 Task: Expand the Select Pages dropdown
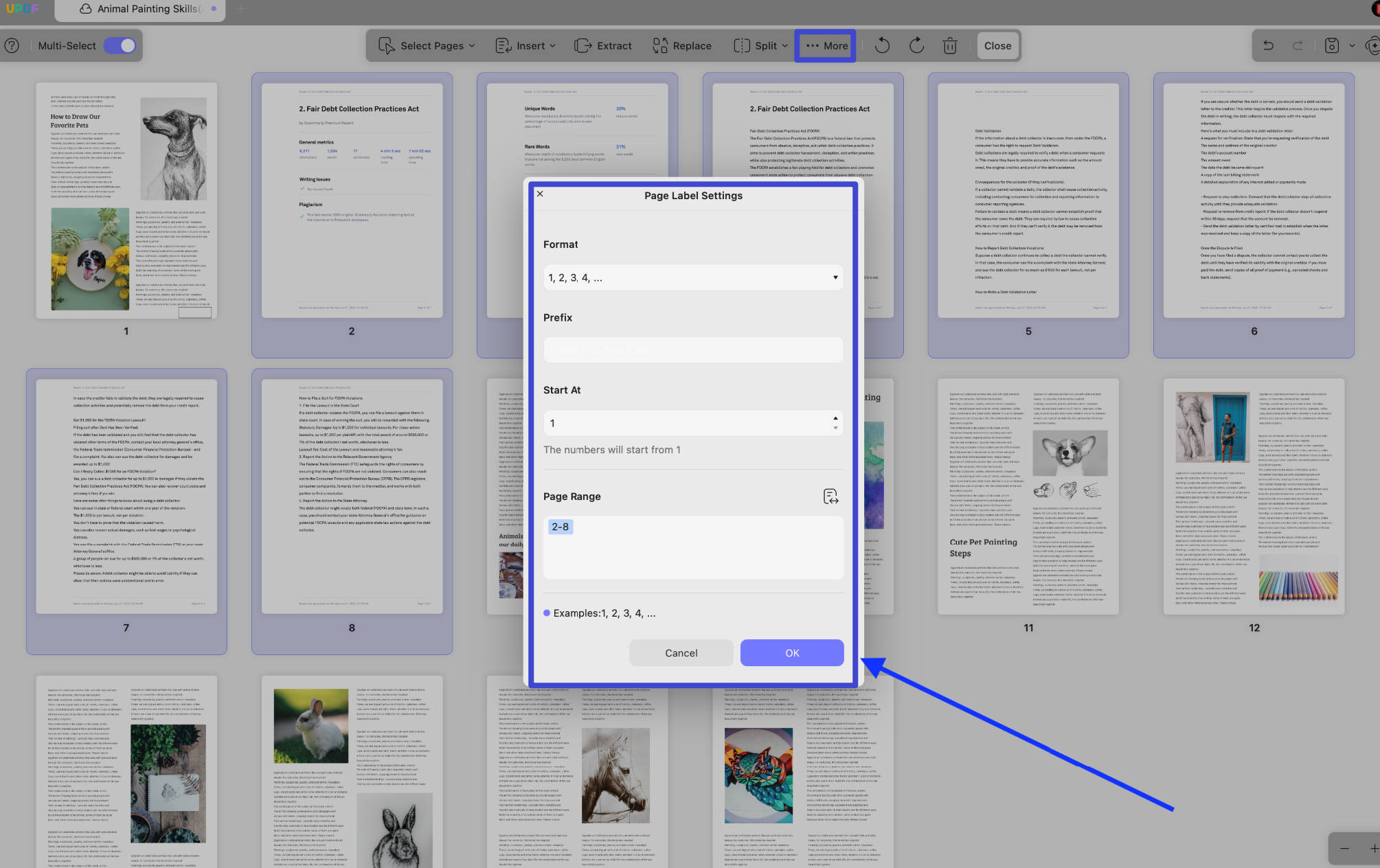427,46
